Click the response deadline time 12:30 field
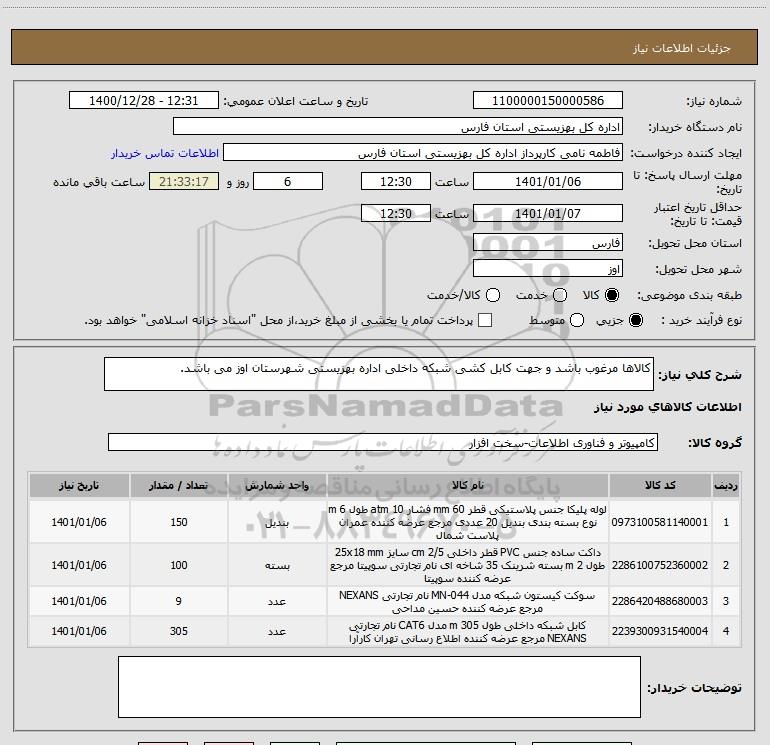 [396, 181]
